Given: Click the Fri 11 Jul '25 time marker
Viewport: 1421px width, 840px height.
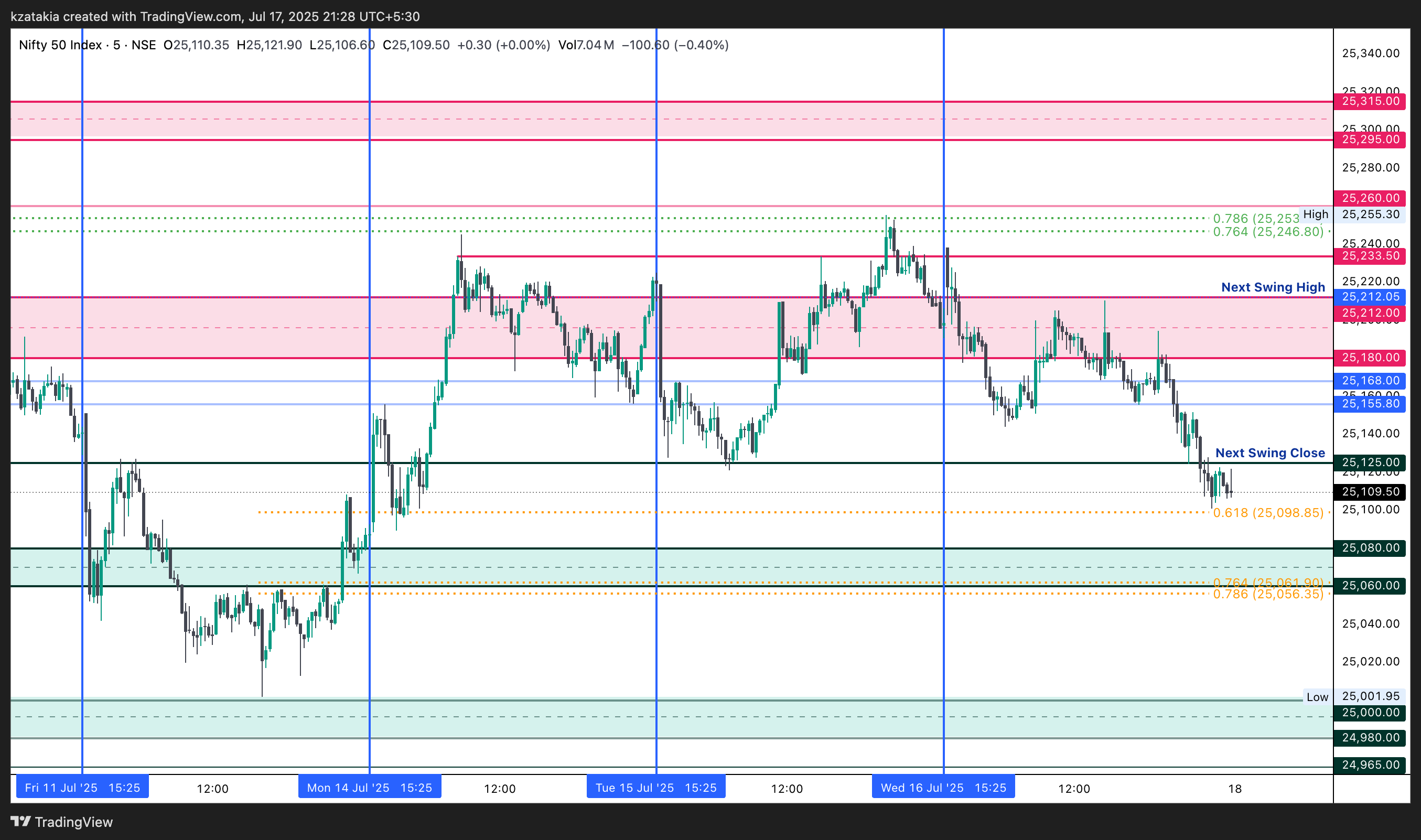Looking at the screenshot, I should 83,788.
